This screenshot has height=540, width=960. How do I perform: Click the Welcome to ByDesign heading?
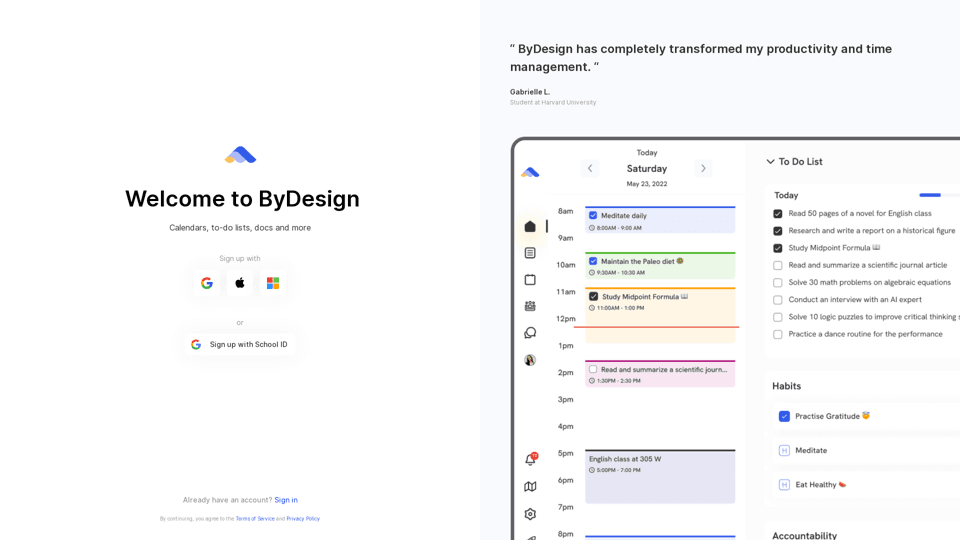point(242,199)
